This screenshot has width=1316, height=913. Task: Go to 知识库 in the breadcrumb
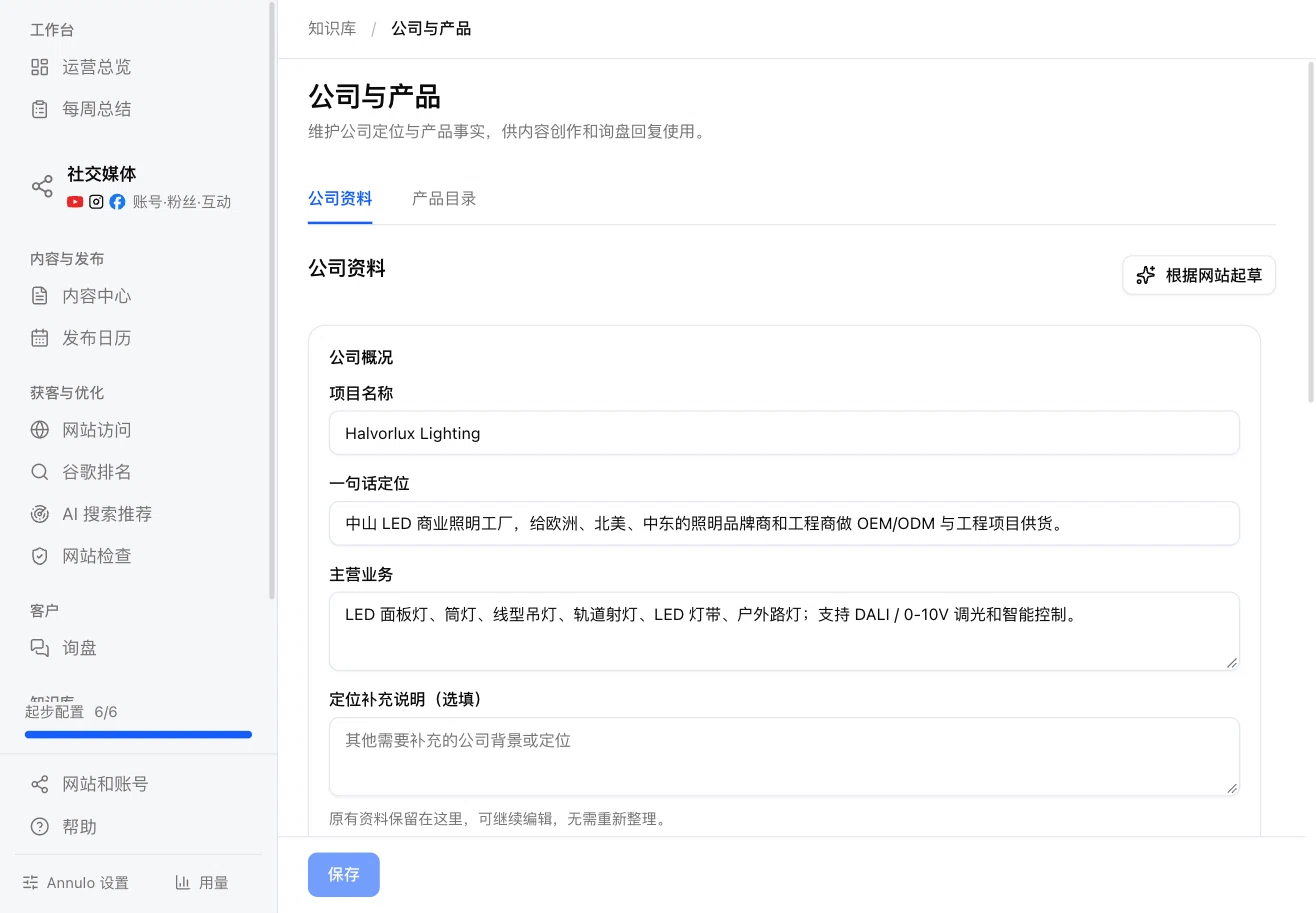pyautogui.click(x=332, y=29)
